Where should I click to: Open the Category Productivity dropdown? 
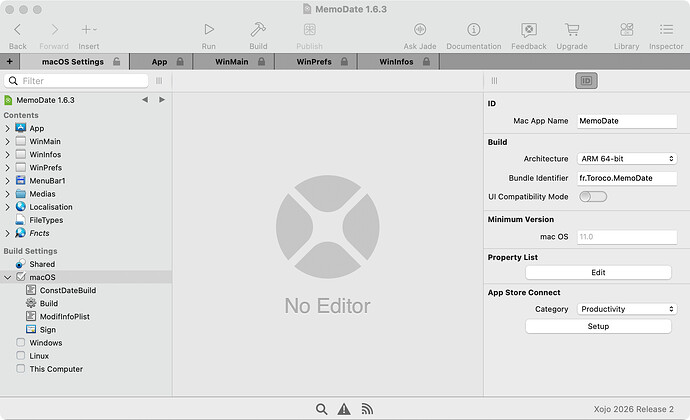(x=627, y=309)
